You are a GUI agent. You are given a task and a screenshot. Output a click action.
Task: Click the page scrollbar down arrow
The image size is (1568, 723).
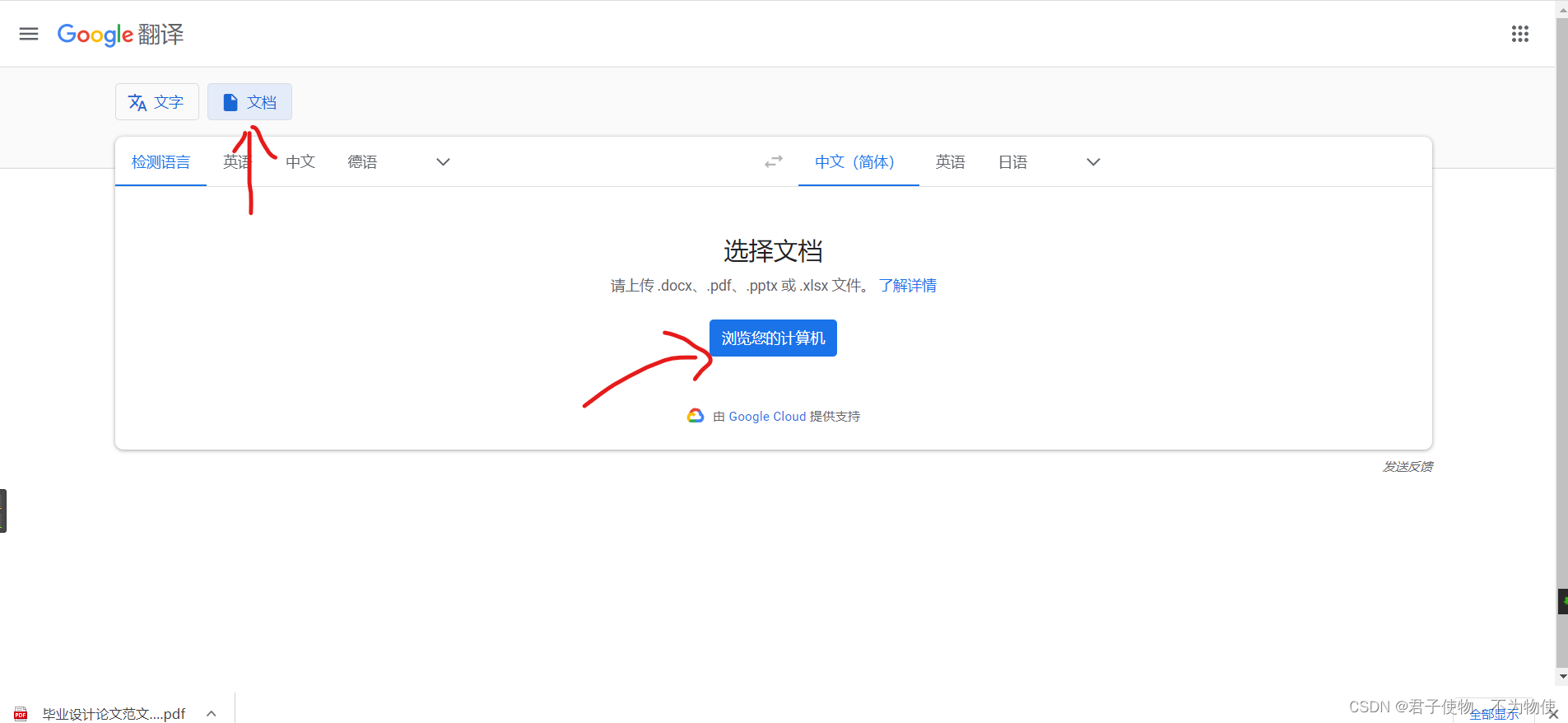[1561, 677]
